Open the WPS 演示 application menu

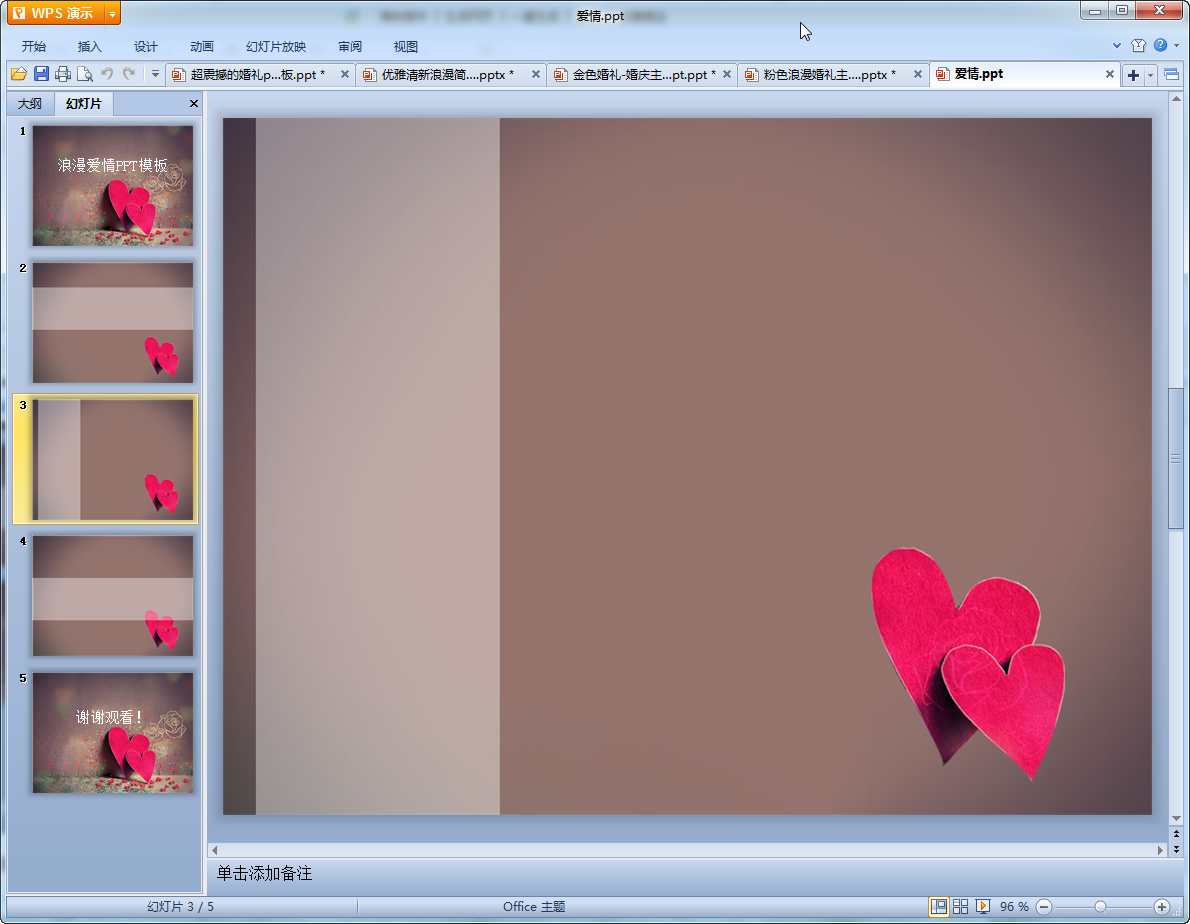[x=55, y=13]
